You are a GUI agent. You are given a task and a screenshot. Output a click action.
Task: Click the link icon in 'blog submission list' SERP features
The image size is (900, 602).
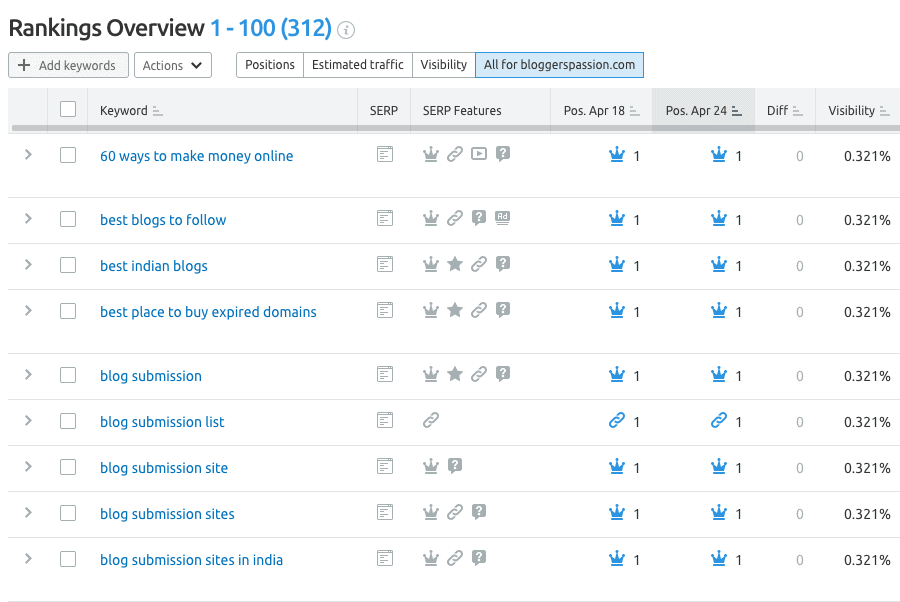pyautogui.click(x=431, y=421)
